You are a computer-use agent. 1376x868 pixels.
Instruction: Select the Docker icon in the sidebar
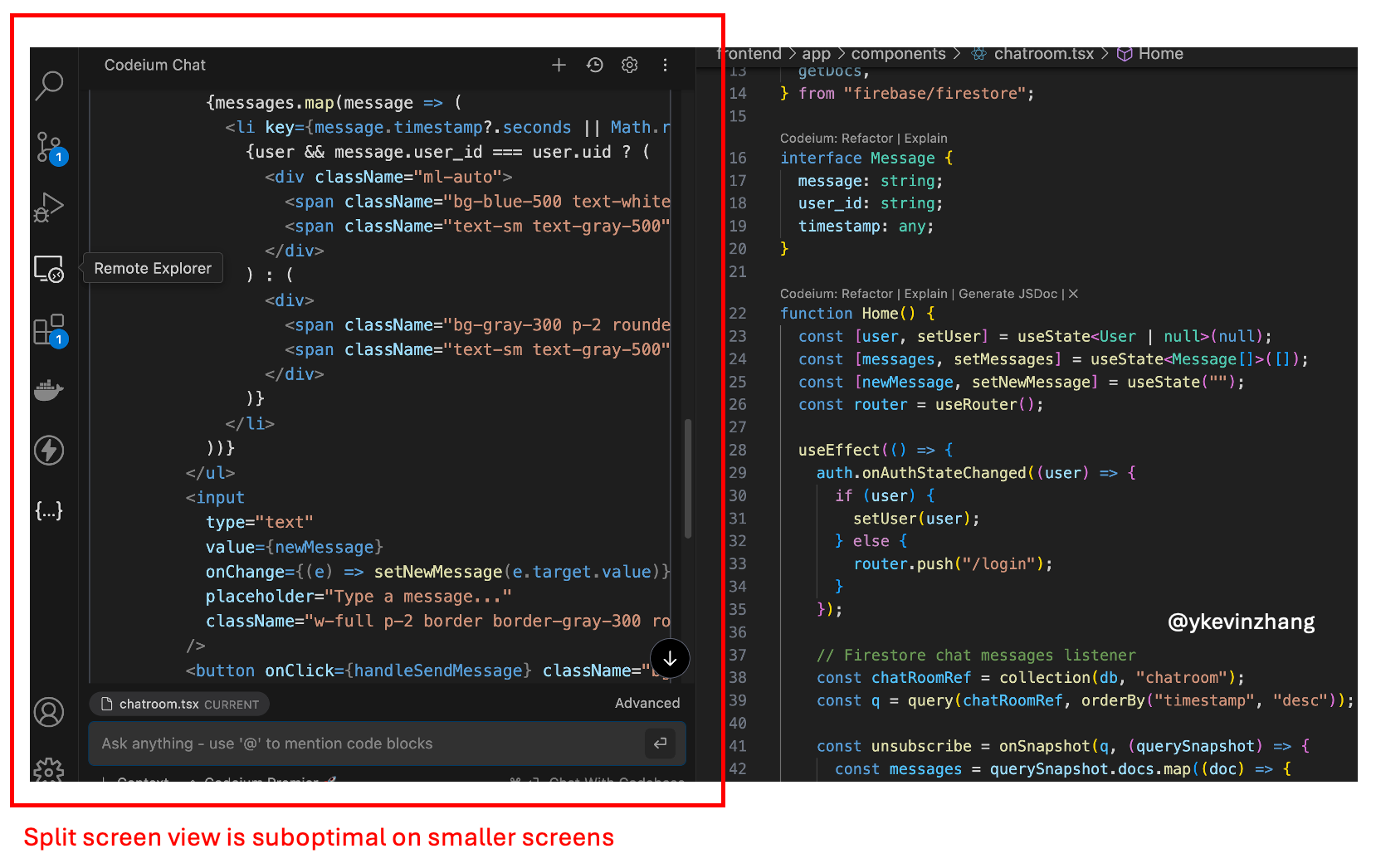[49, 390]
